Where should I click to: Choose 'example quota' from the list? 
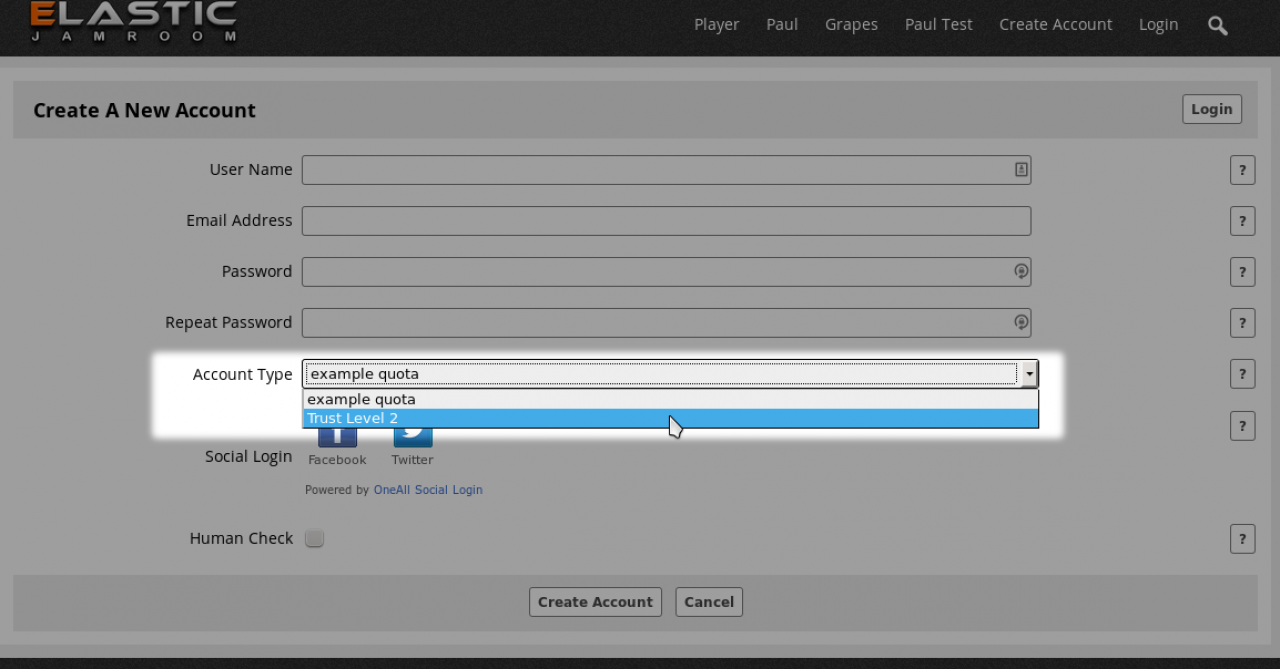tap(670, 399)
